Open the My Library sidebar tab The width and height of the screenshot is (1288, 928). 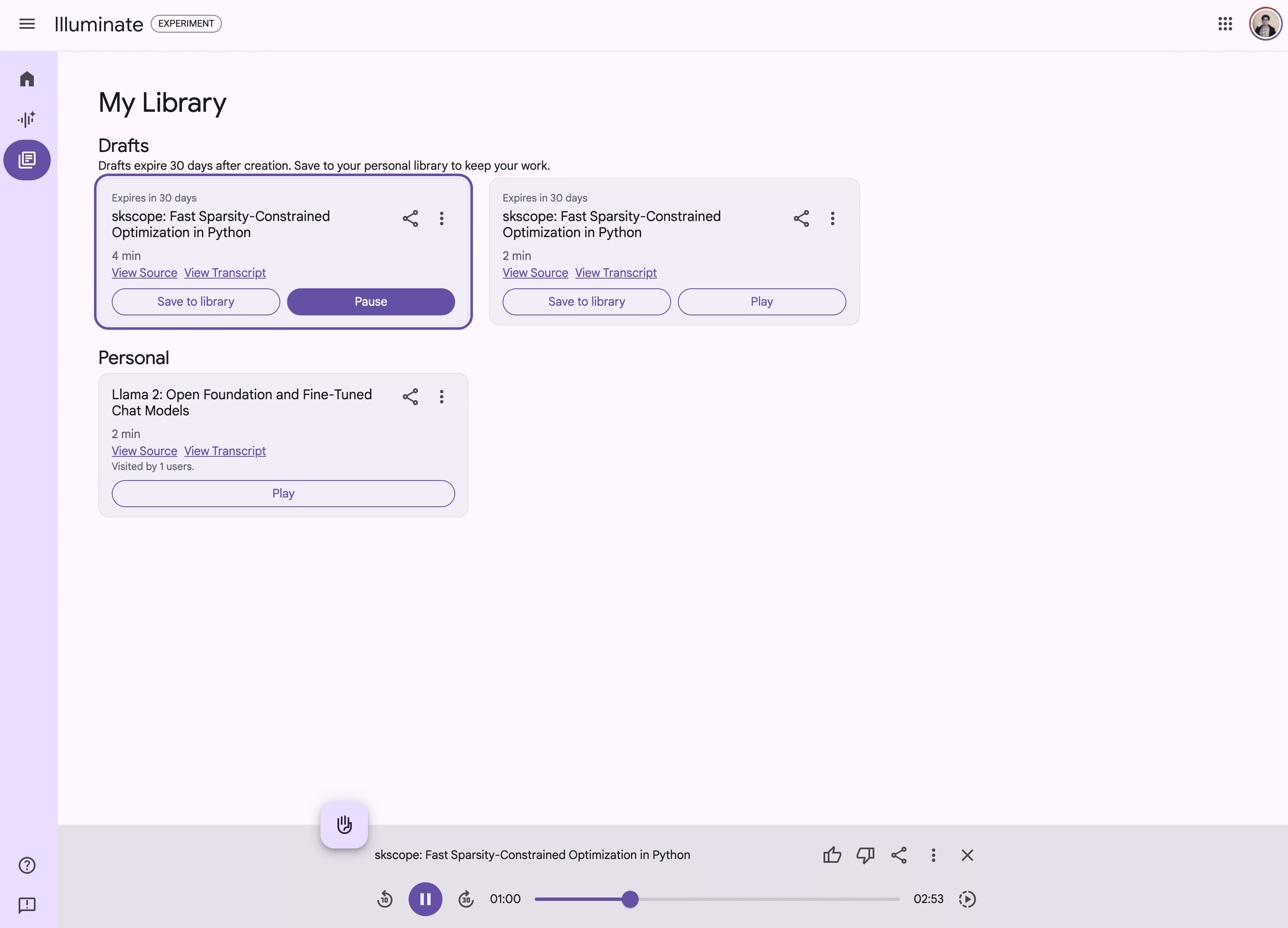coord(27,160)
